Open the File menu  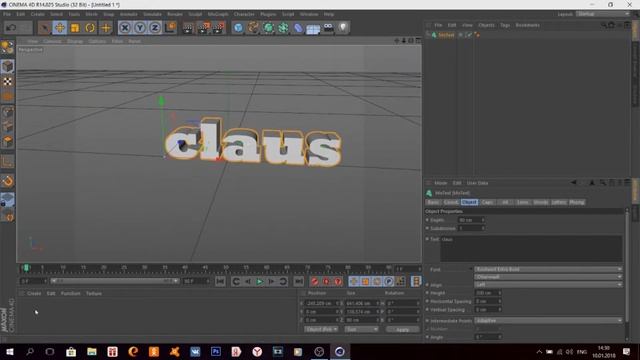click(7, 14)
